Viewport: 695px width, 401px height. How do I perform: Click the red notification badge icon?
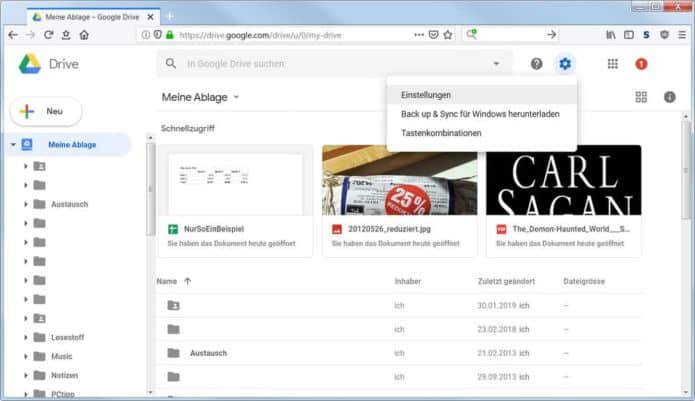(641, 64)
